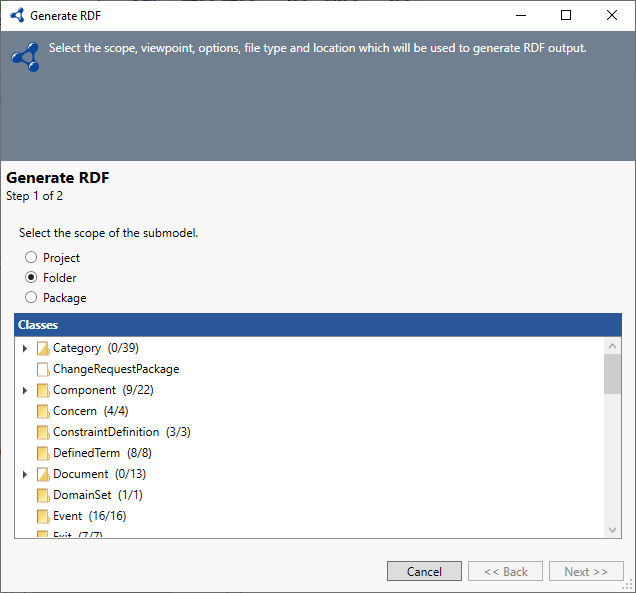This screenshot has width=636, height=593.
Task: Click the Concern folder icon
Action: [43, 411]
